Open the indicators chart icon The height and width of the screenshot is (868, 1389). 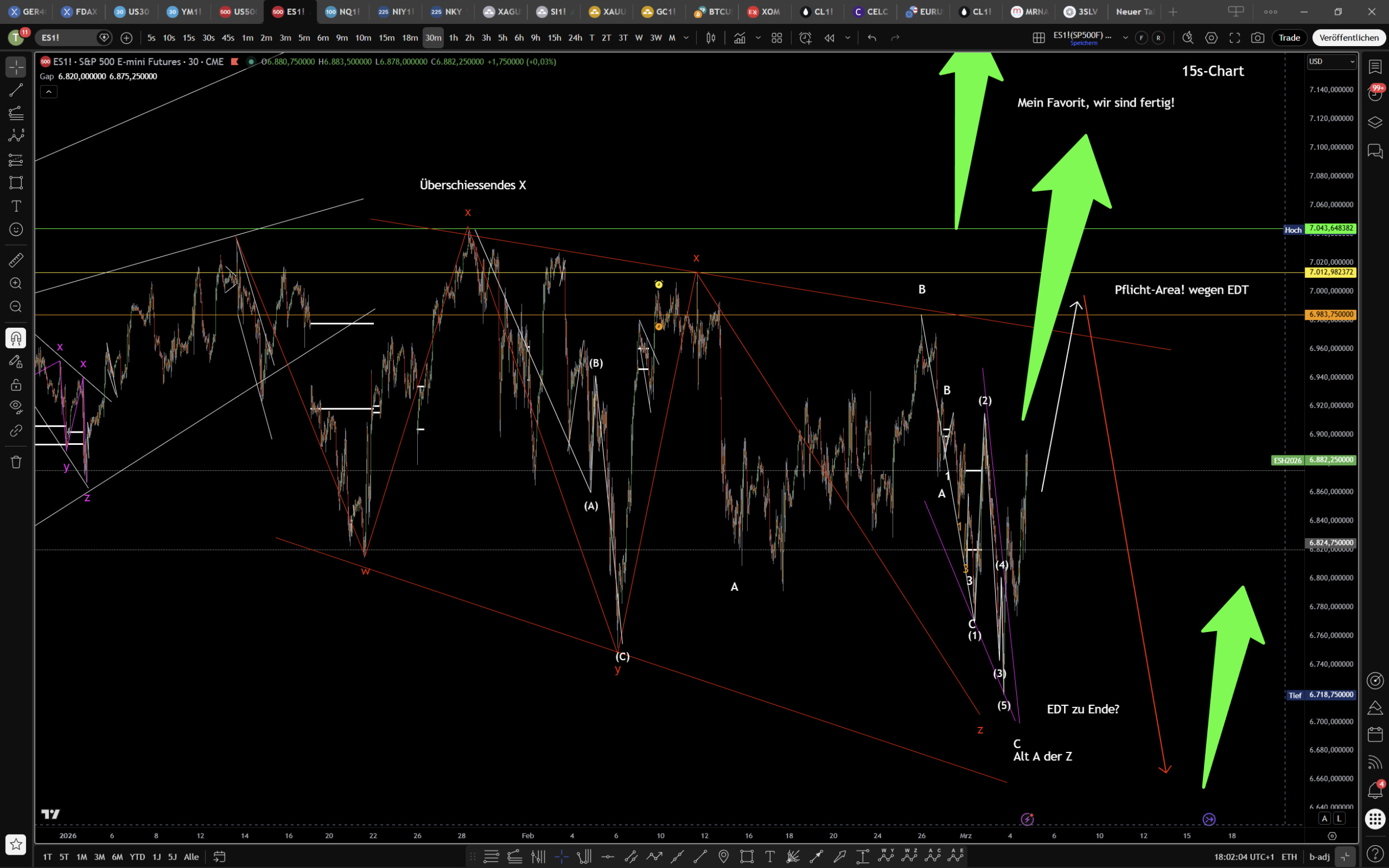740,38
